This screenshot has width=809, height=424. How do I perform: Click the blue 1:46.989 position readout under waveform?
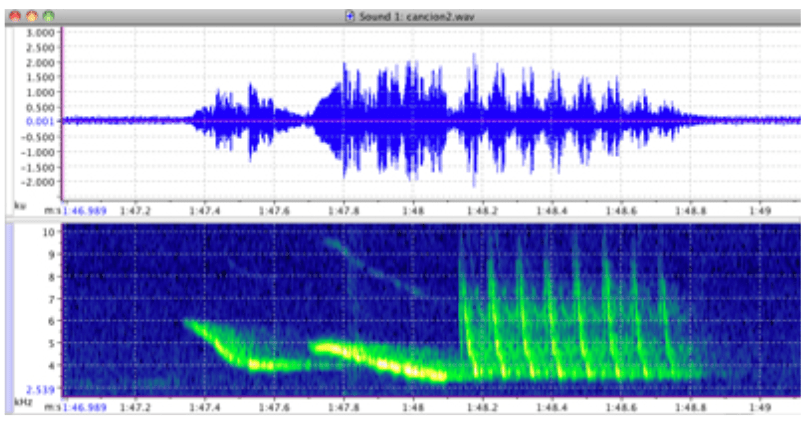(x=86, y=211)
